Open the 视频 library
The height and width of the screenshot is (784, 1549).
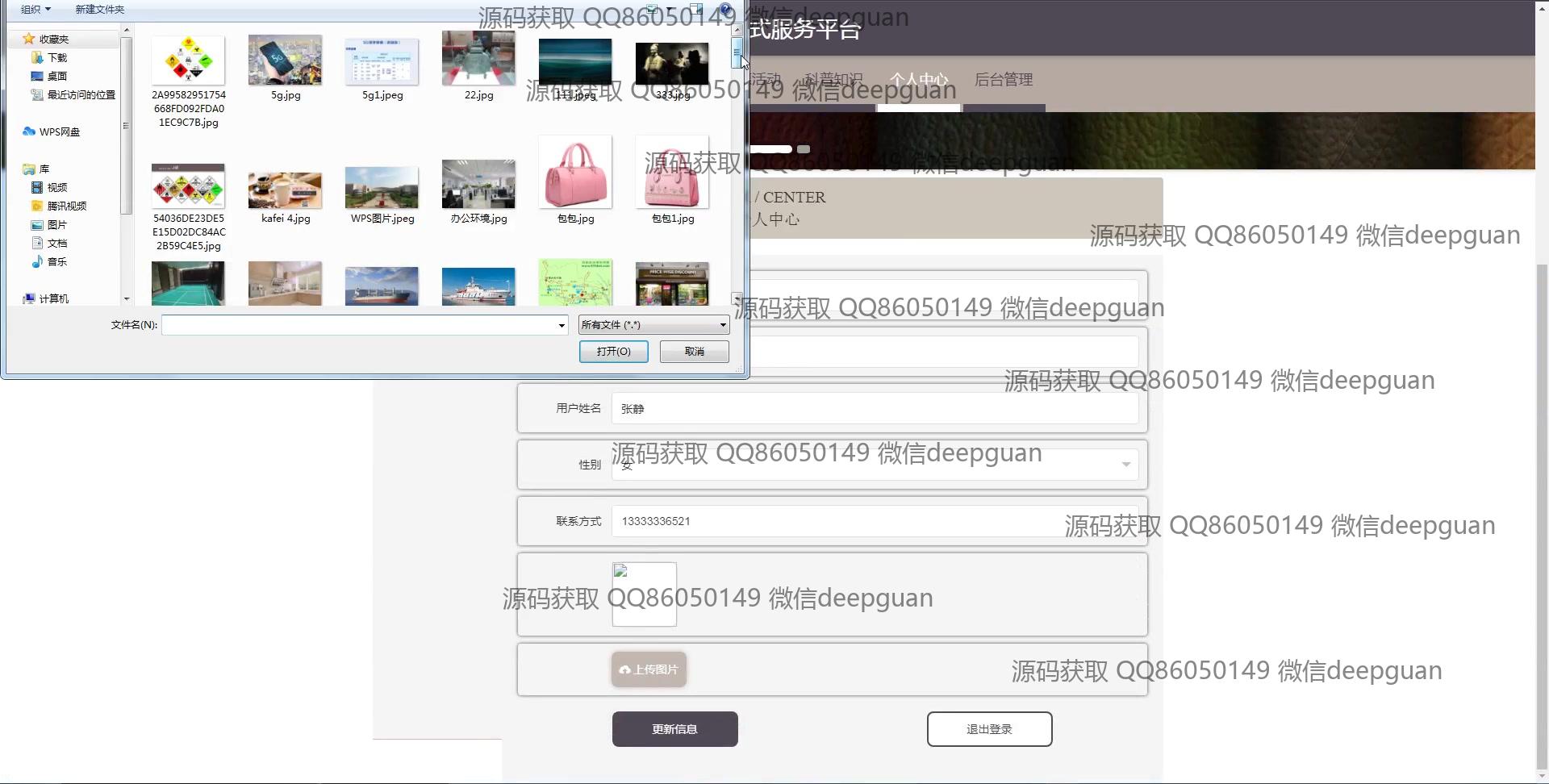[56, 188]
